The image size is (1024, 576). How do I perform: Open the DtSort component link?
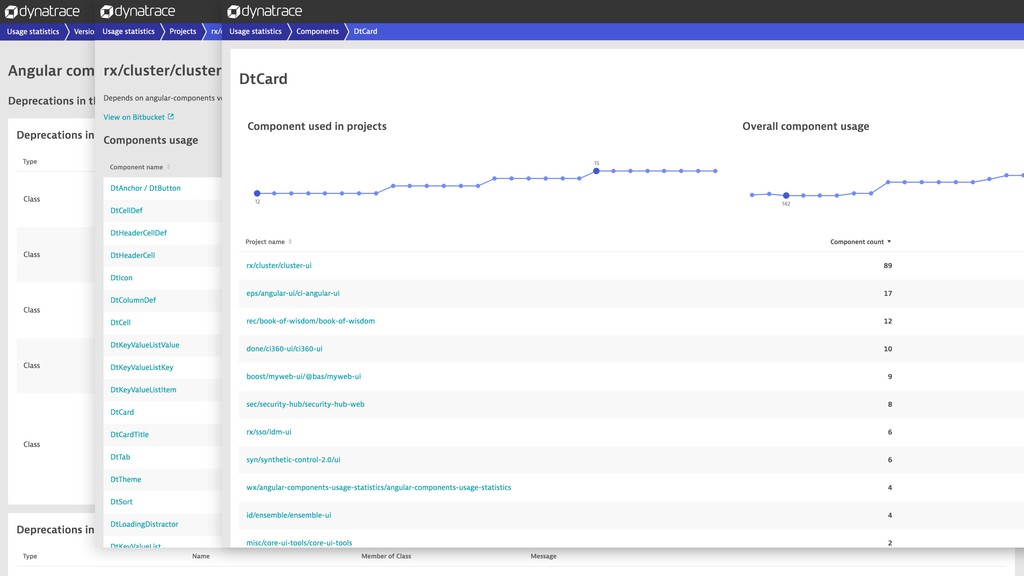pyautogui.click(x=121, y=502)
